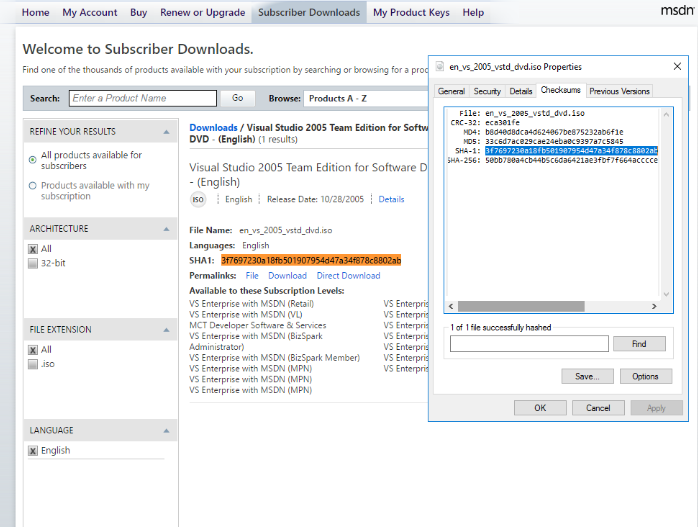The height and width of the screenshot is (527, 698).
Task: Open My Account in navigation
Action: point(89,12)
